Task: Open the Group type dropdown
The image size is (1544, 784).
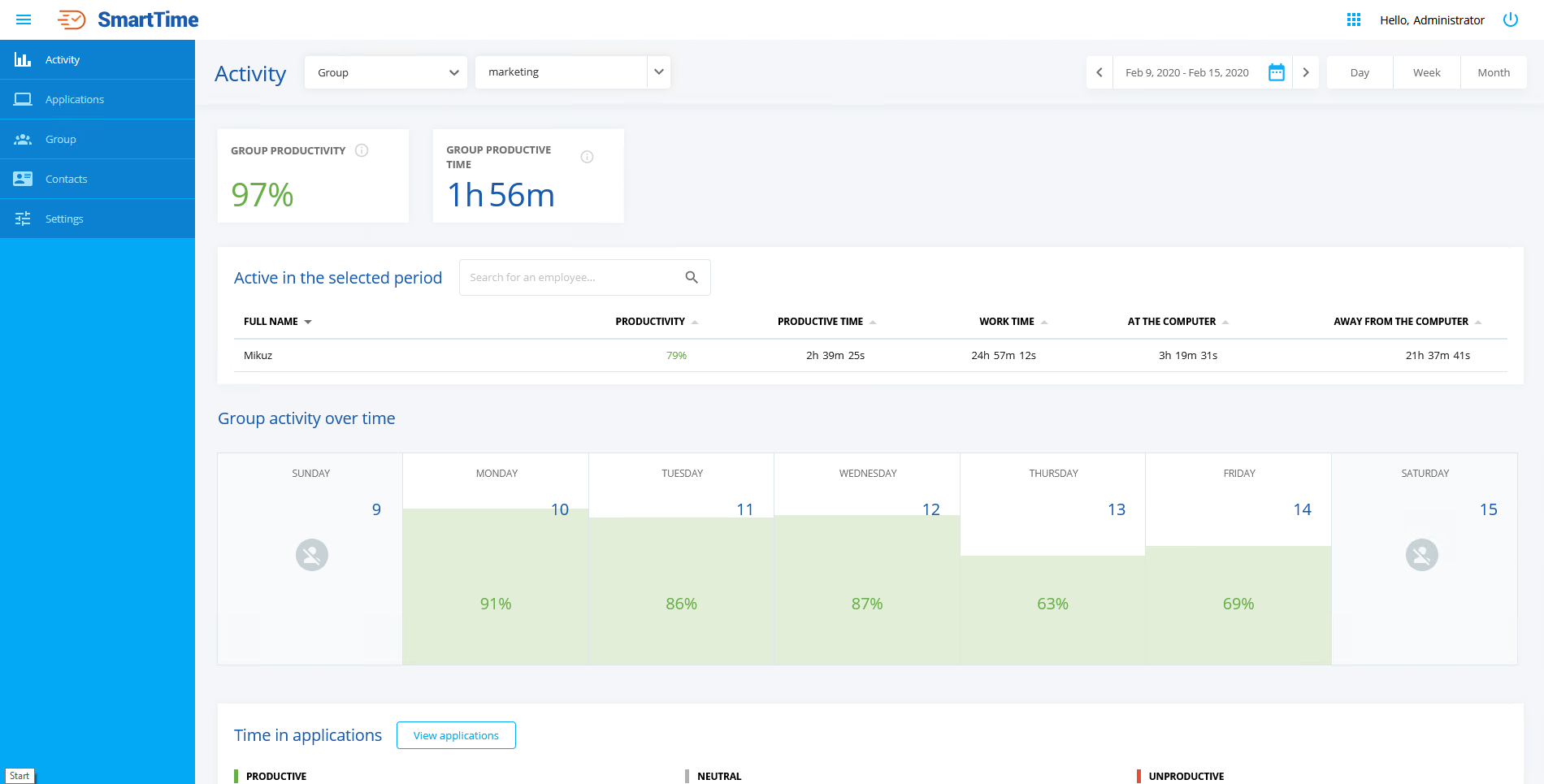Action: pos(386,72)
